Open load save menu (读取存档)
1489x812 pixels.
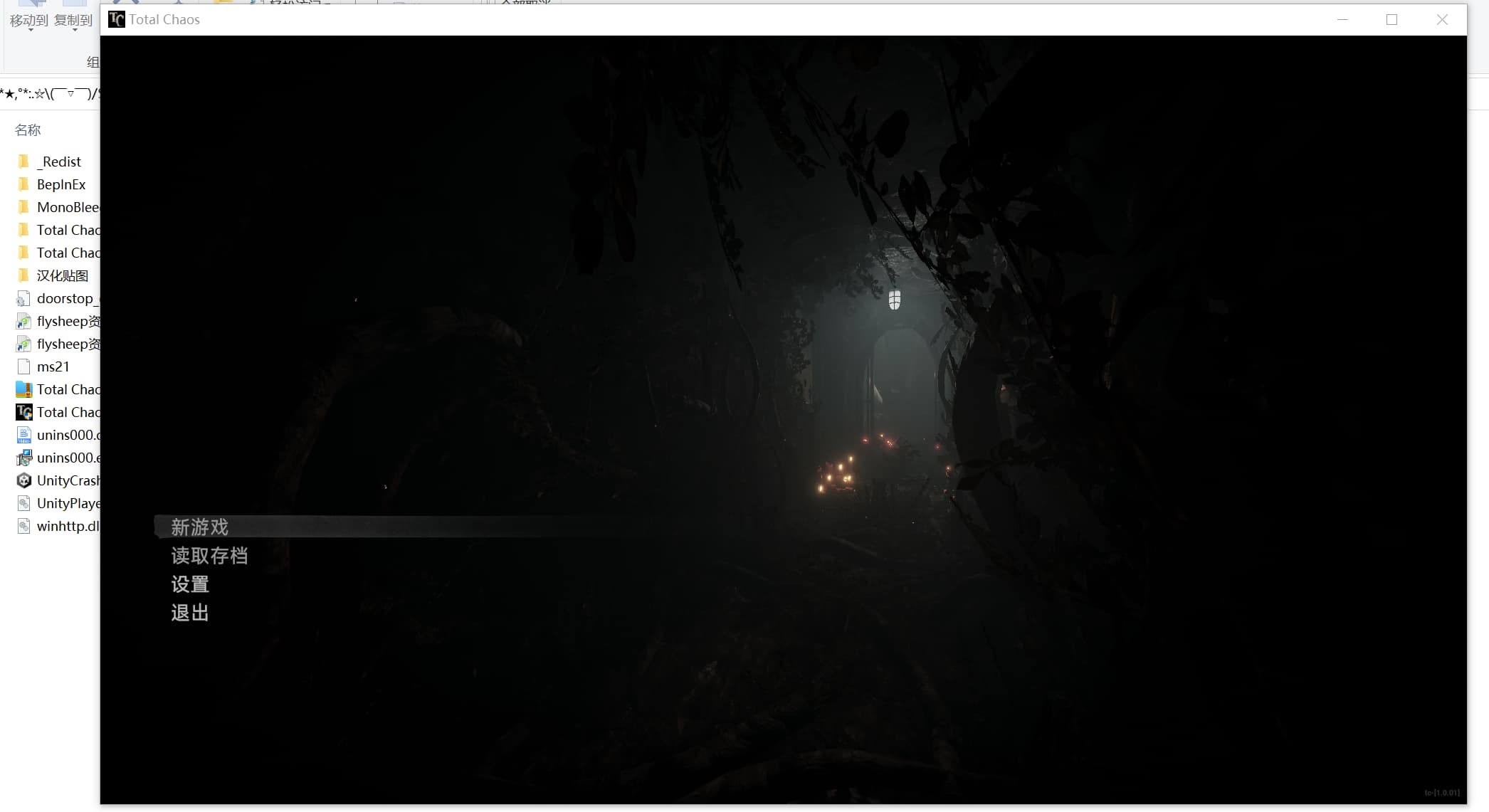209,556
